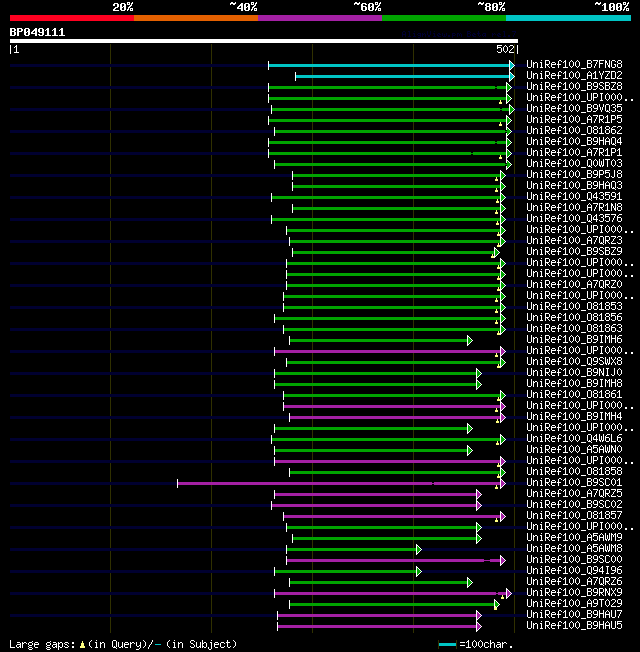
Task: Select the UniRef100_A7QRZ6 label
Action: click(x=574, y=581)
